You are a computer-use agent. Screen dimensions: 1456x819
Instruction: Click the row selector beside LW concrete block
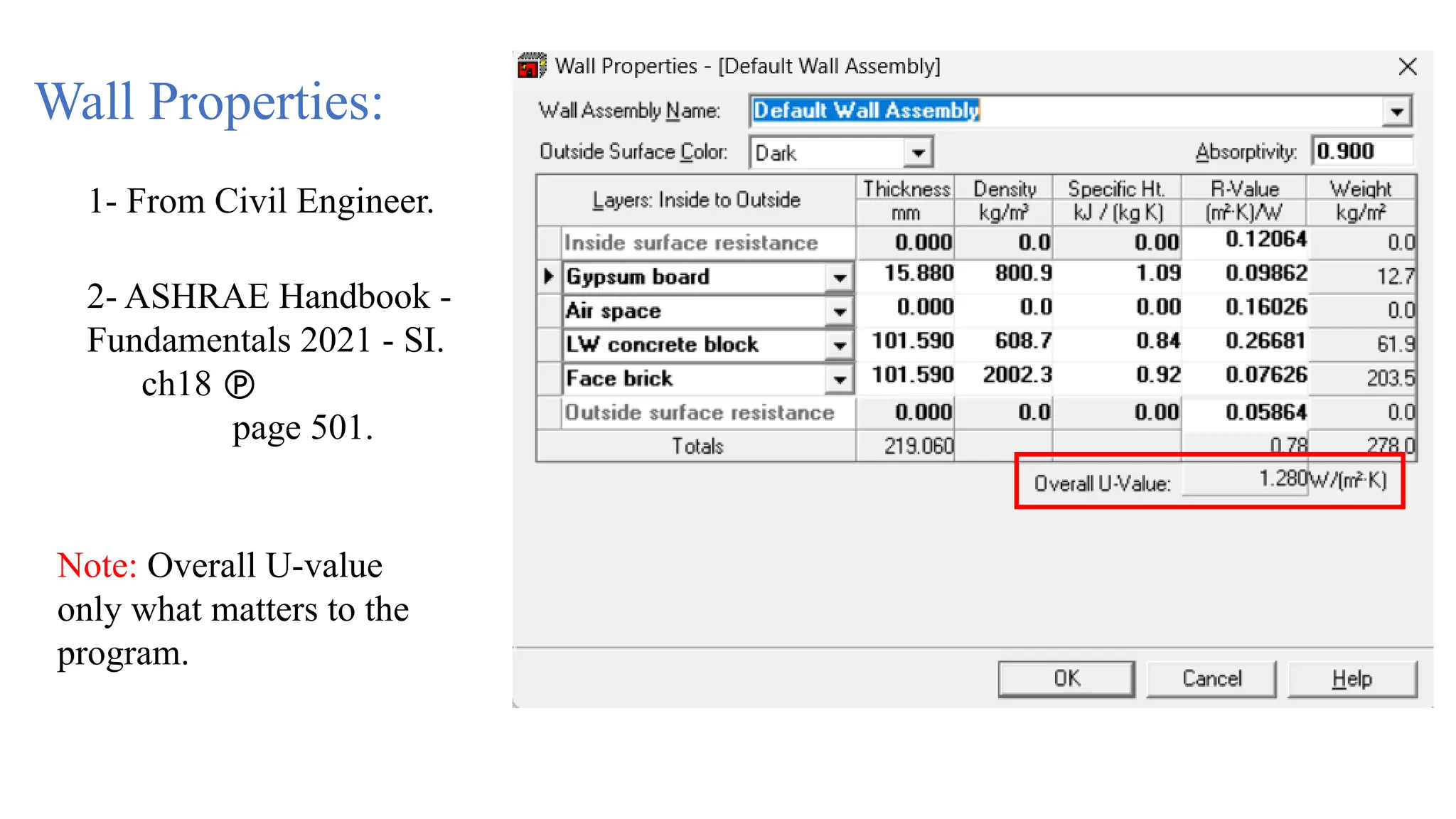[549, 345]
